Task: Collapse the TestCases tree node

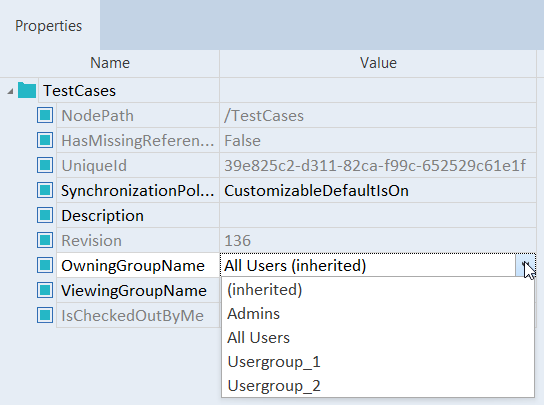Action: [x=10, y=91]
